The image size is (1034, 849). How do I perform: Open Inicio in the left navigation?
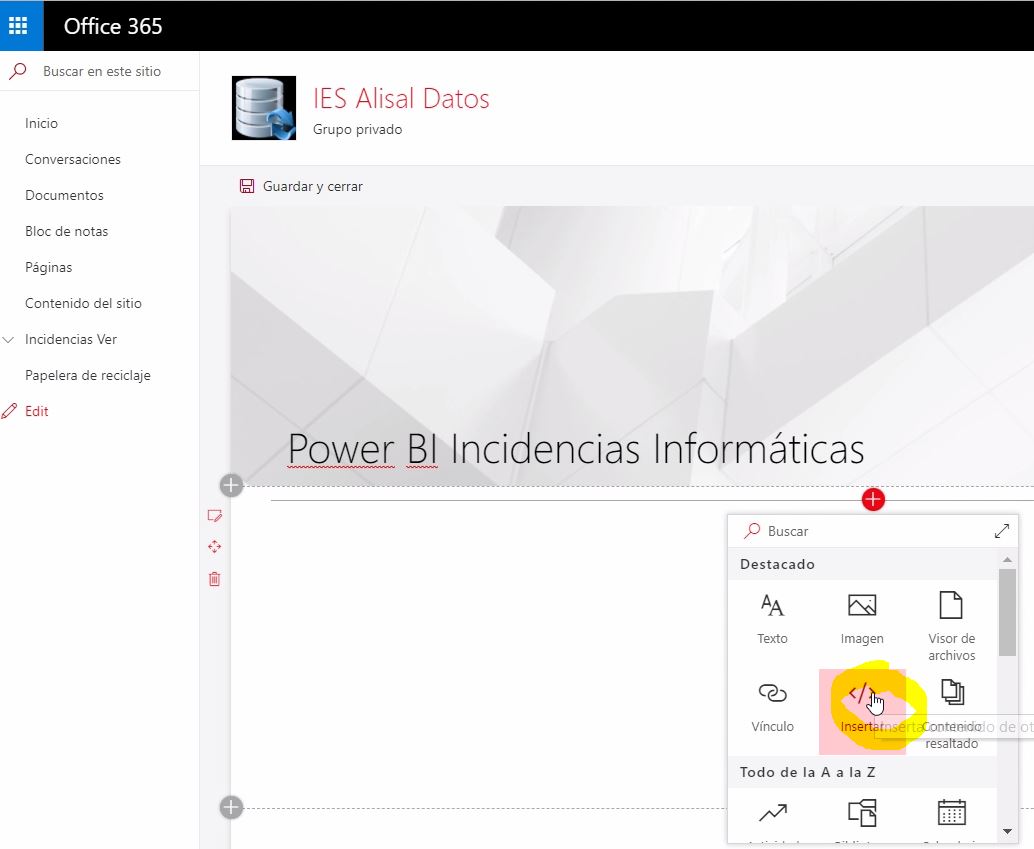coord(42,123)
